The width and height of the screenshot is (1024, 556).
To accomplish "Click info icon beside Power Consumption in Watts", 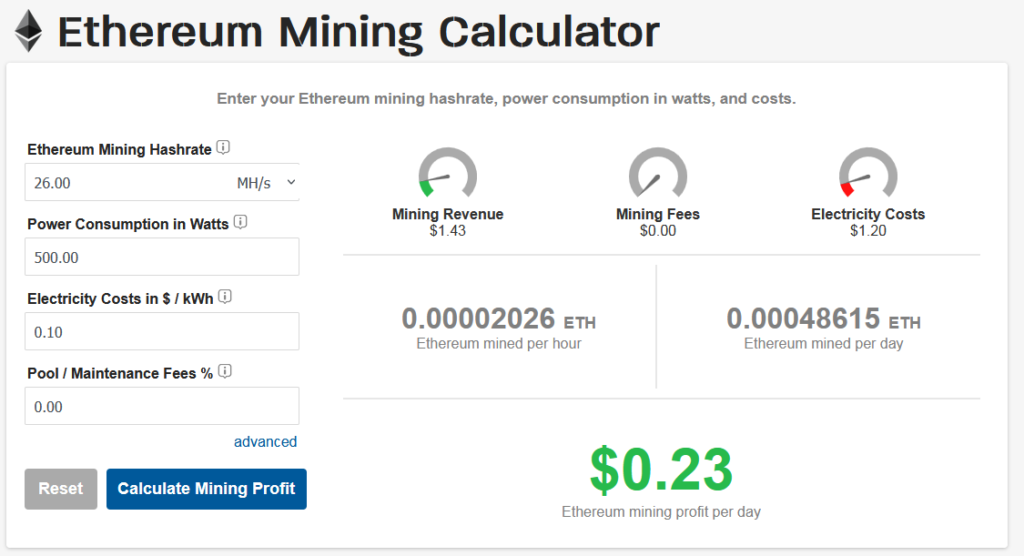I will 241,222.
